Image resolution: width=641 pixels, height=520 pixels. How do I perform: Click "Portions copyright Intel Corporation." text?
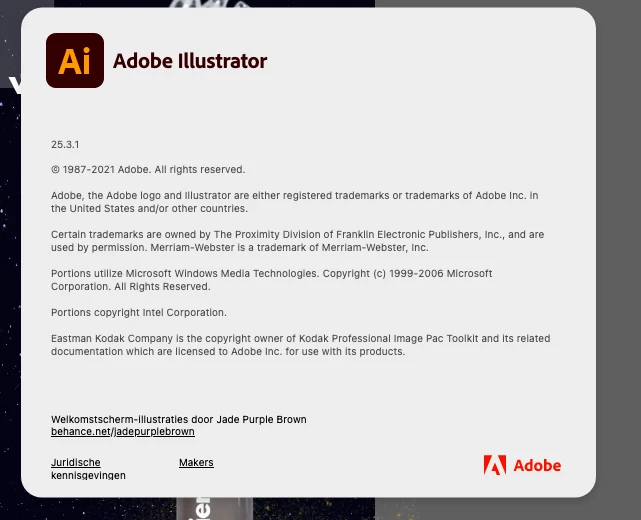pyautogui.click(x=139, y=313)
